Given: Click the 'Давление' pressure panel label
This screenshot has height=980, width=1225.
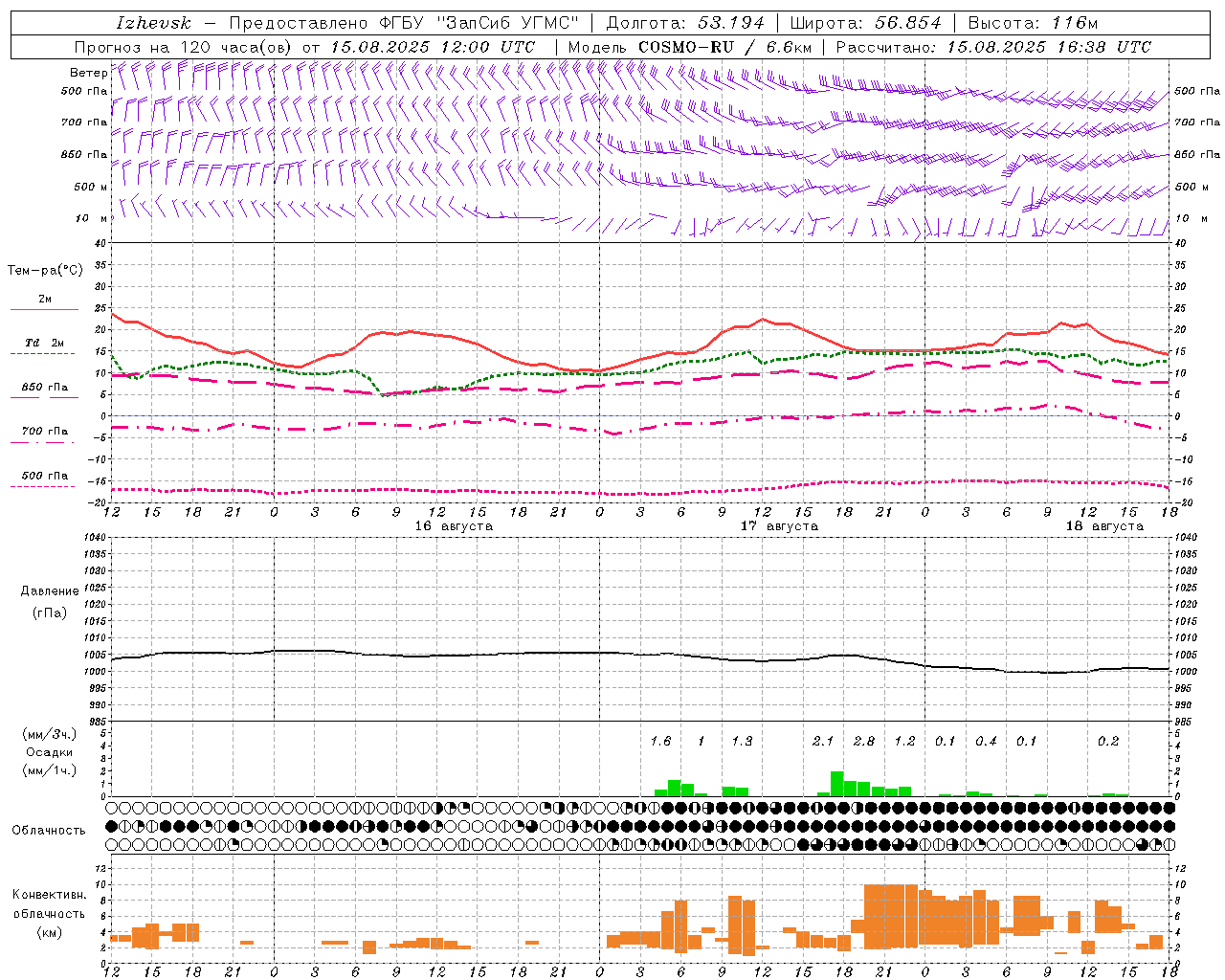Looking at the screenshot, I should [50, 591].
